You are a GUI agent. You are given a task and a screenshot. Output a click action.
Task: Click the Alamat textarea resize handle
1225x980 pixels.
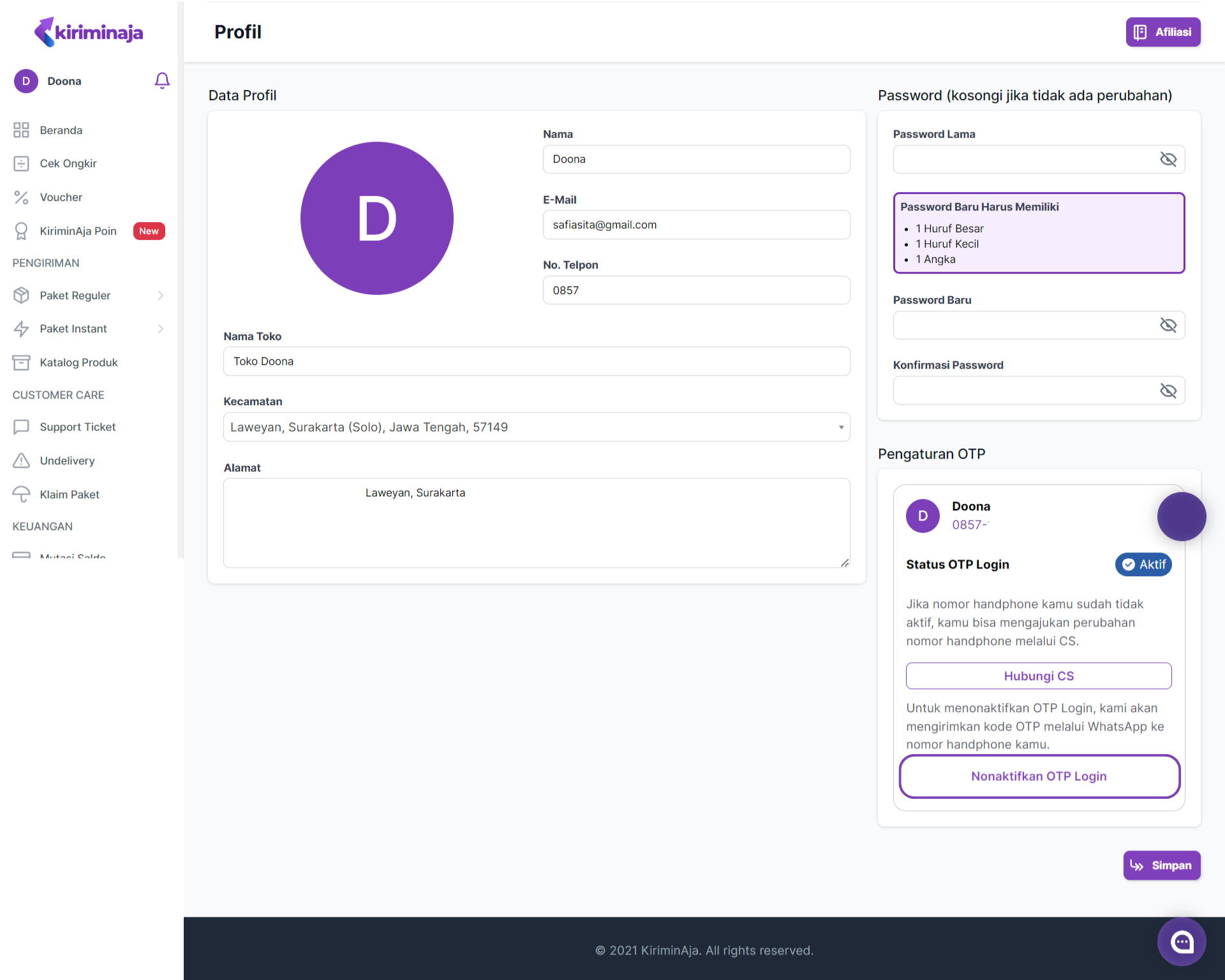[x=845, y=563]
